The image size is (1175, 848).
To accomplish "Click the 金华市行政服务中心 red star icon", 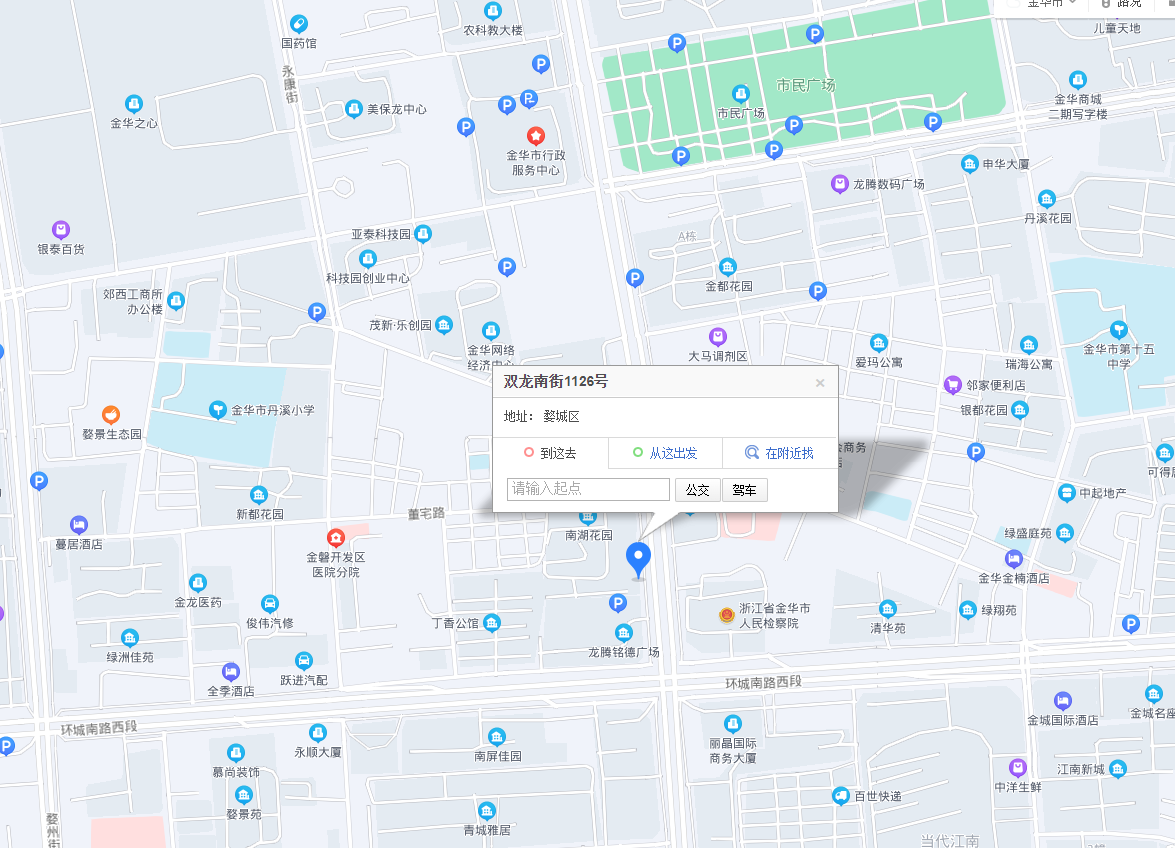I will pos(536,135).
